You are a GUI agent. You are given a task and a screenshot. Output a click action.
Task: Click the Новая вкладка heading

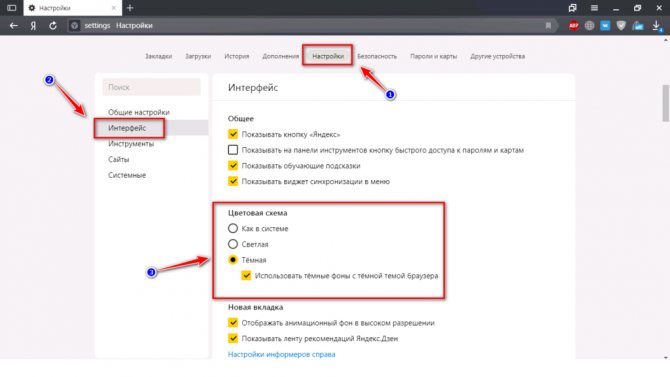pos(256,307)
